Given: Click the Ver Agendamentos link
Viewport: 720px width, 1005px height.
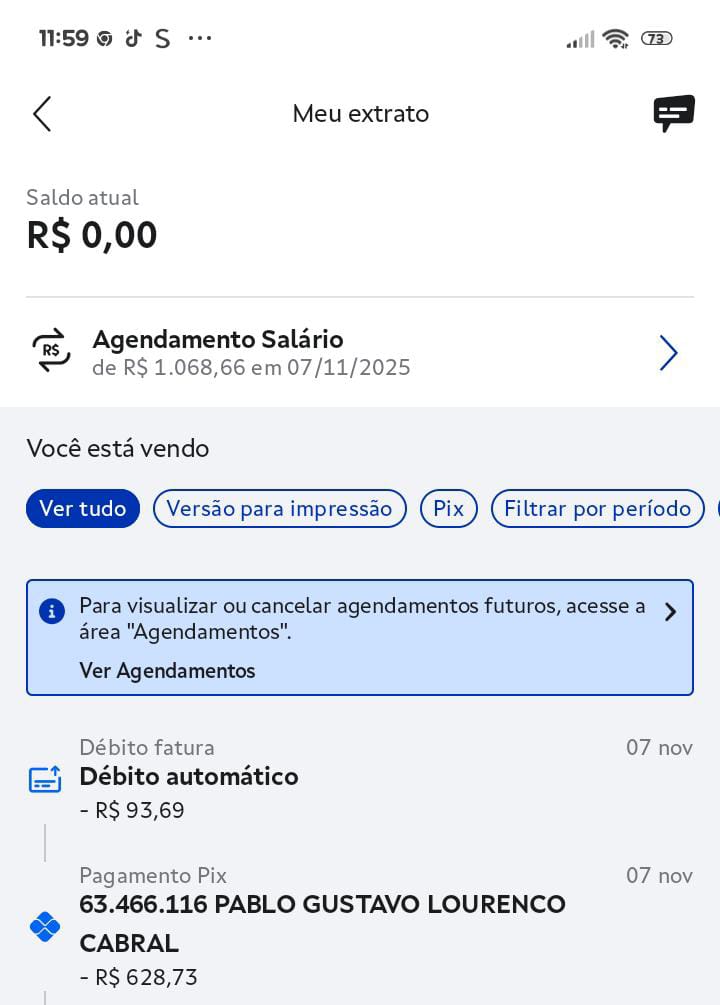Looking at the screenshot, I should (167, 670).
